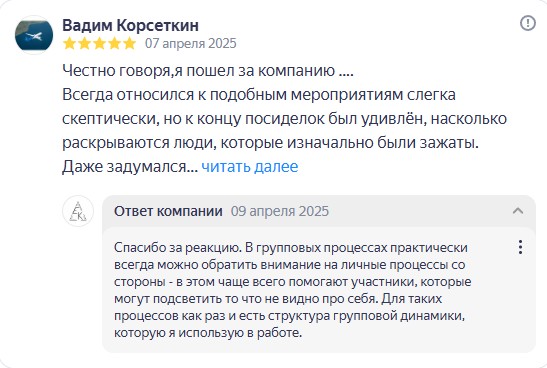Click the fifth rating star
This screenshot has height=368, width=547.
pos(130,44)
